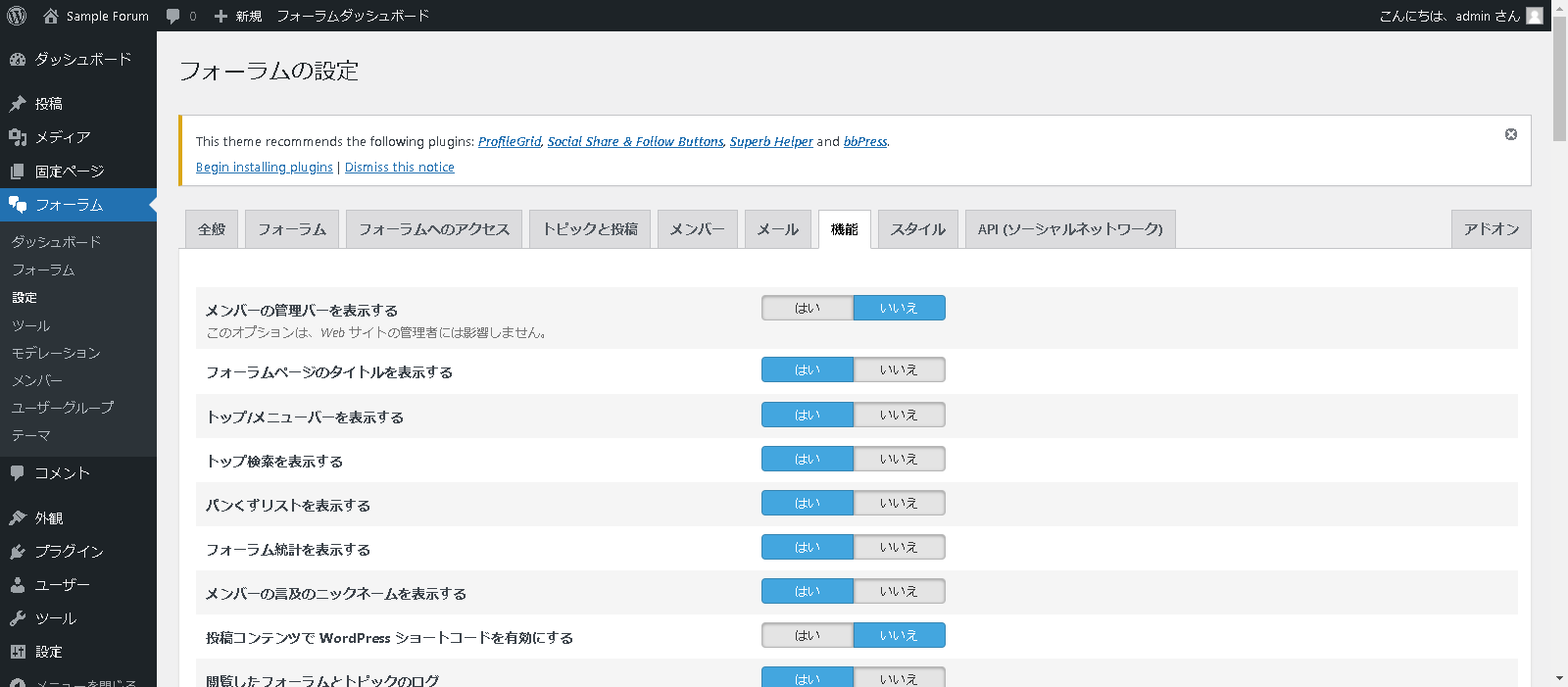Switch to the メール tab
This screenshot has width=1568, height=687.
click(x=778, y=229)
